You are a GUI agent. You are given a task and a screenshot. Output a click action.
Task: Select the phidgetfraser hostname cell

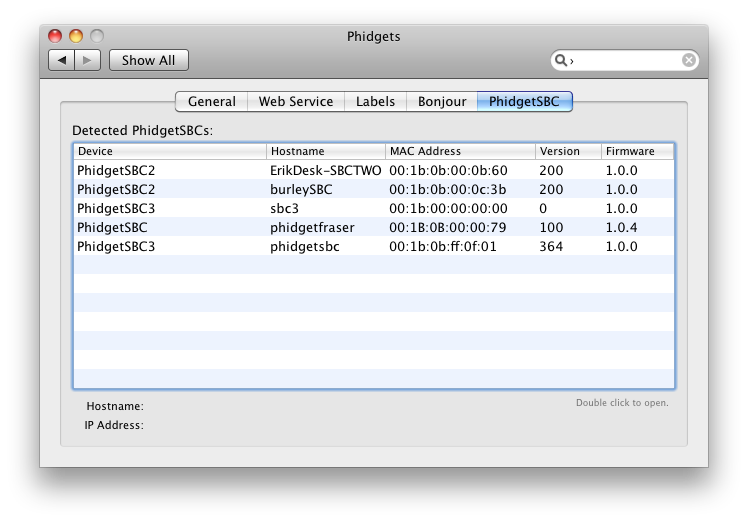(312, 228)
